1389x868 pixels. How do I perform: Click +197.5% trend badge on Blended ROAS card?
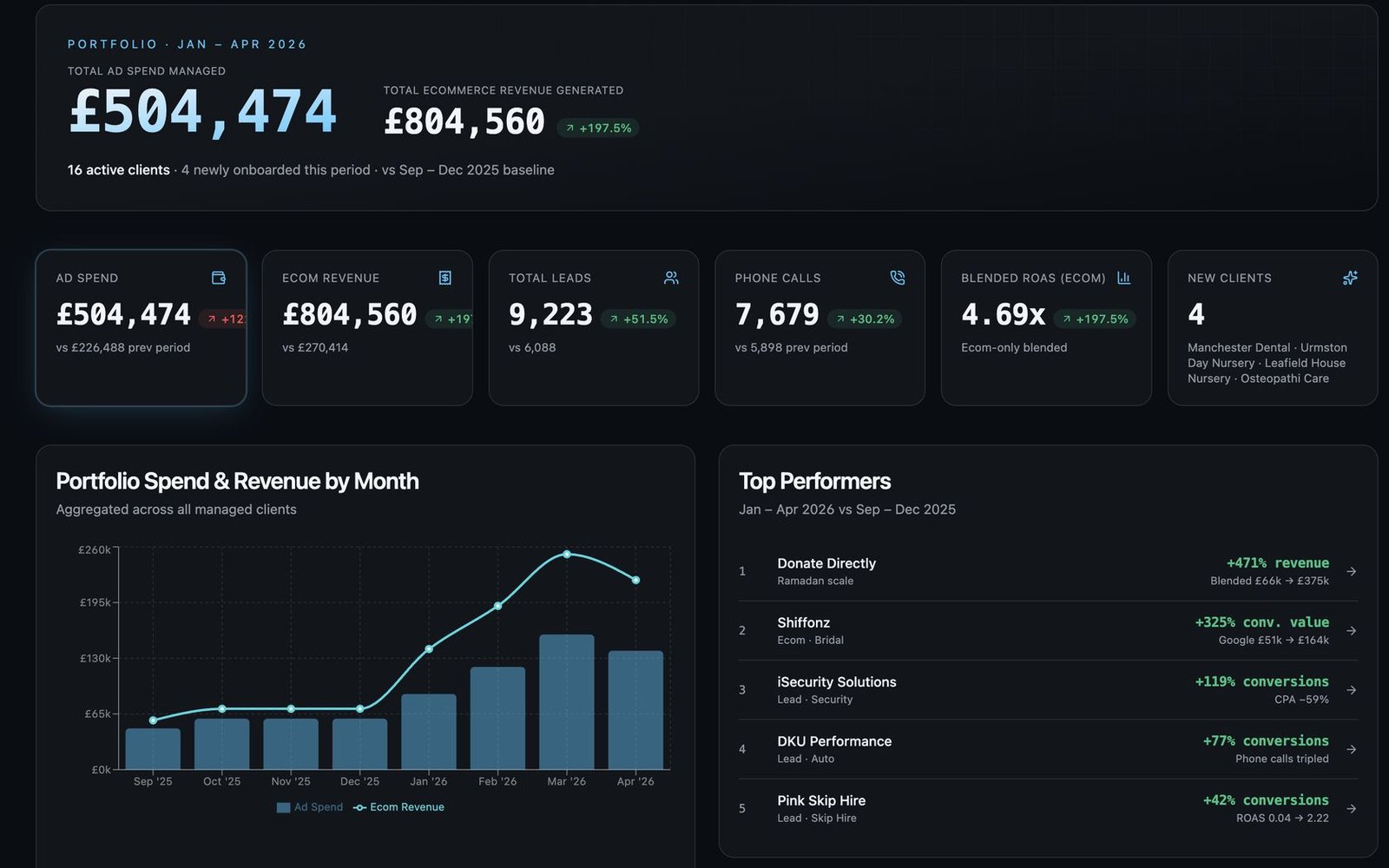point(1095,319)
